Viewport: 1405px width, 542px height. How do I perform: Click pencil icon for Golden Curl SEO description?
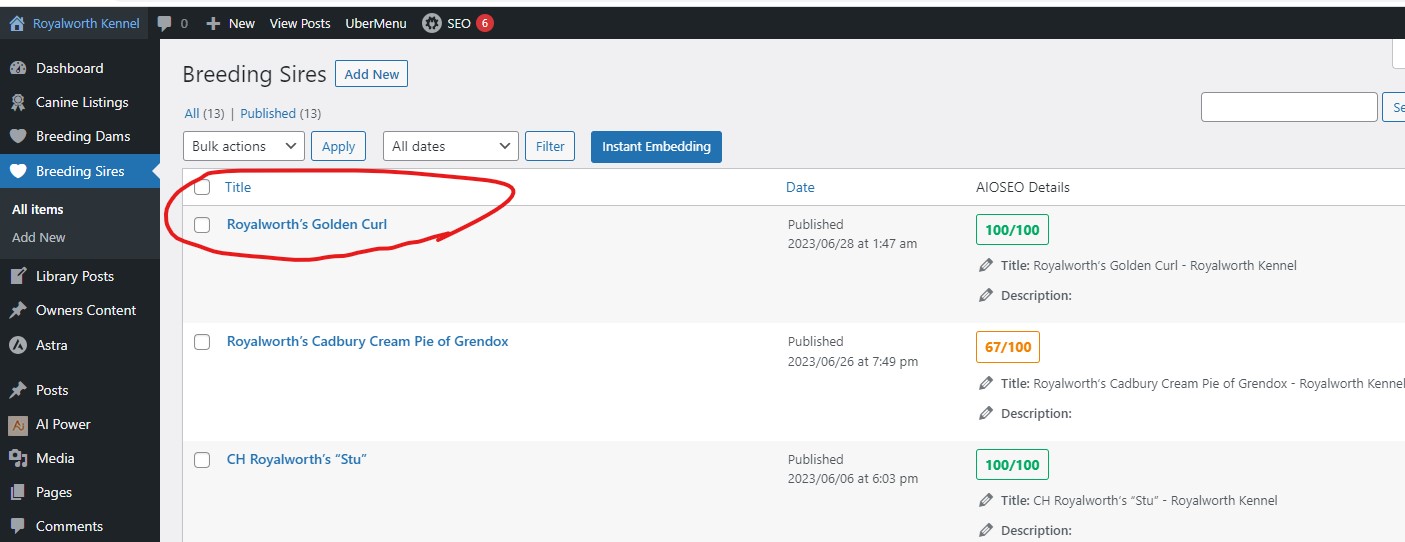(x=986, y=295)
